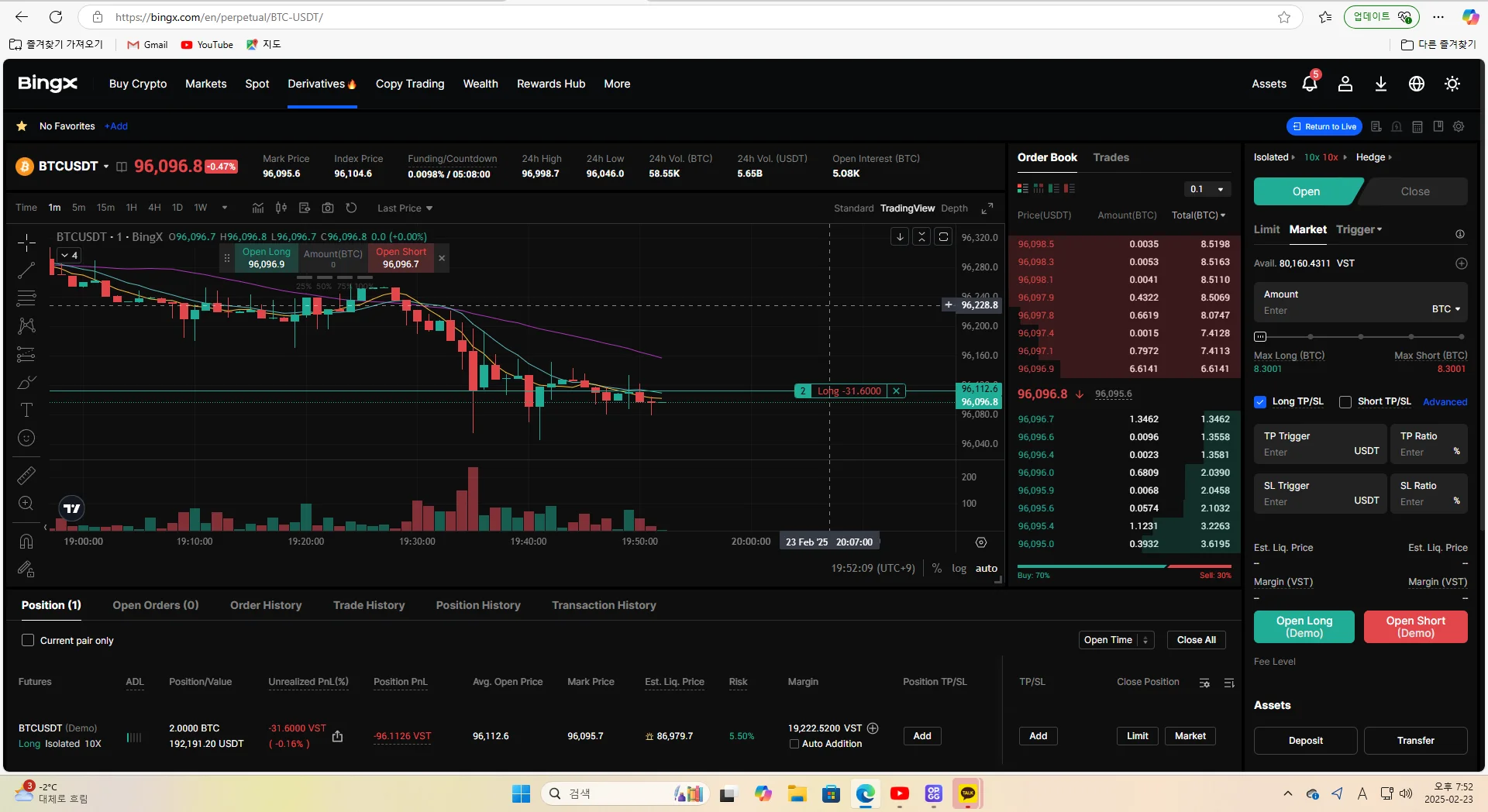Image resolution: width=1488 pixels, height=812 pixels.
Task: Open the Trigger order type dropdown
Action: [x=1359, y=229]
